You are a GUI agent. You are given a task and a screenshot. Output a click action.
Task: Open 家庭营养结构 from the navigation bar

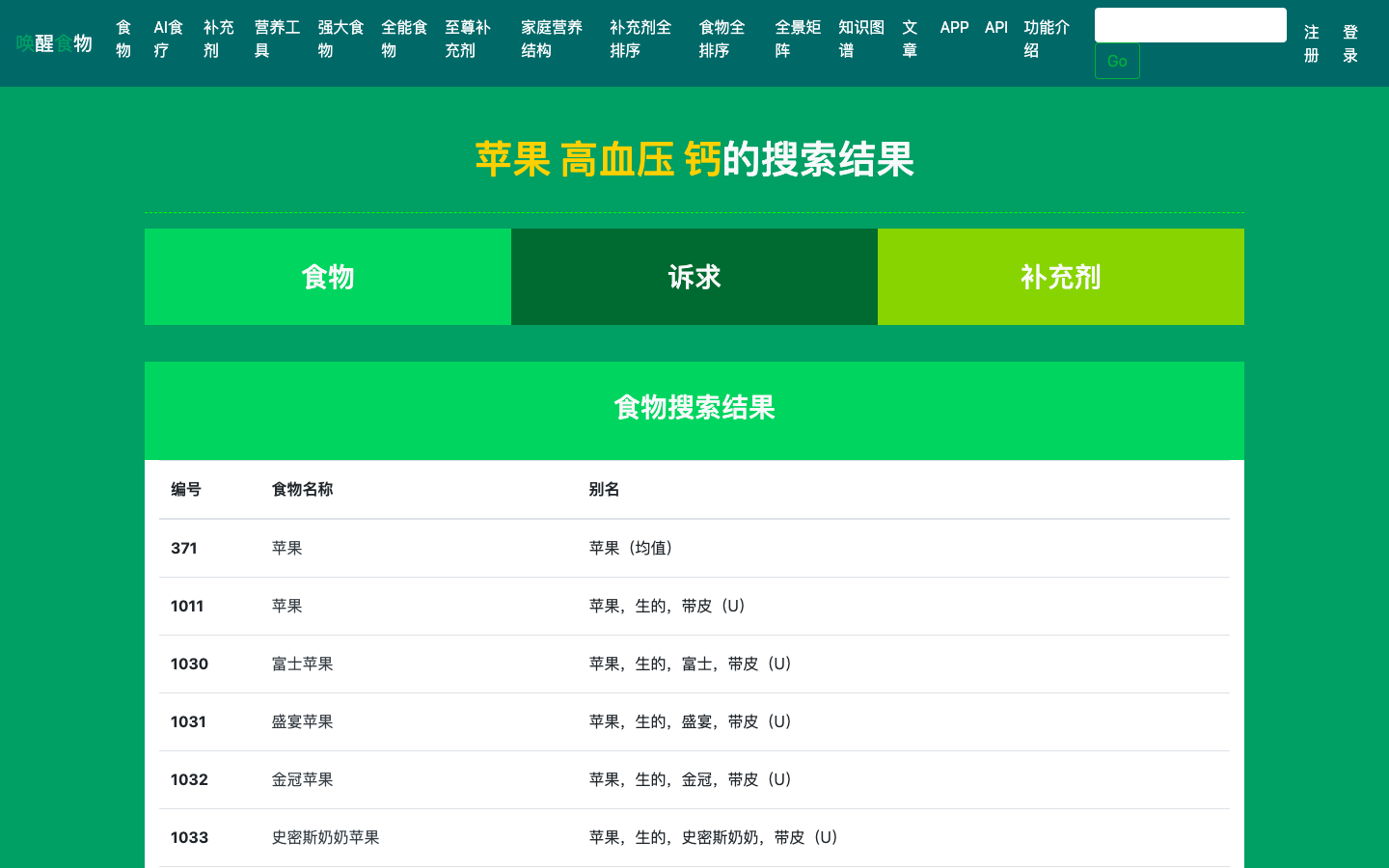click(x=552, y=40)
